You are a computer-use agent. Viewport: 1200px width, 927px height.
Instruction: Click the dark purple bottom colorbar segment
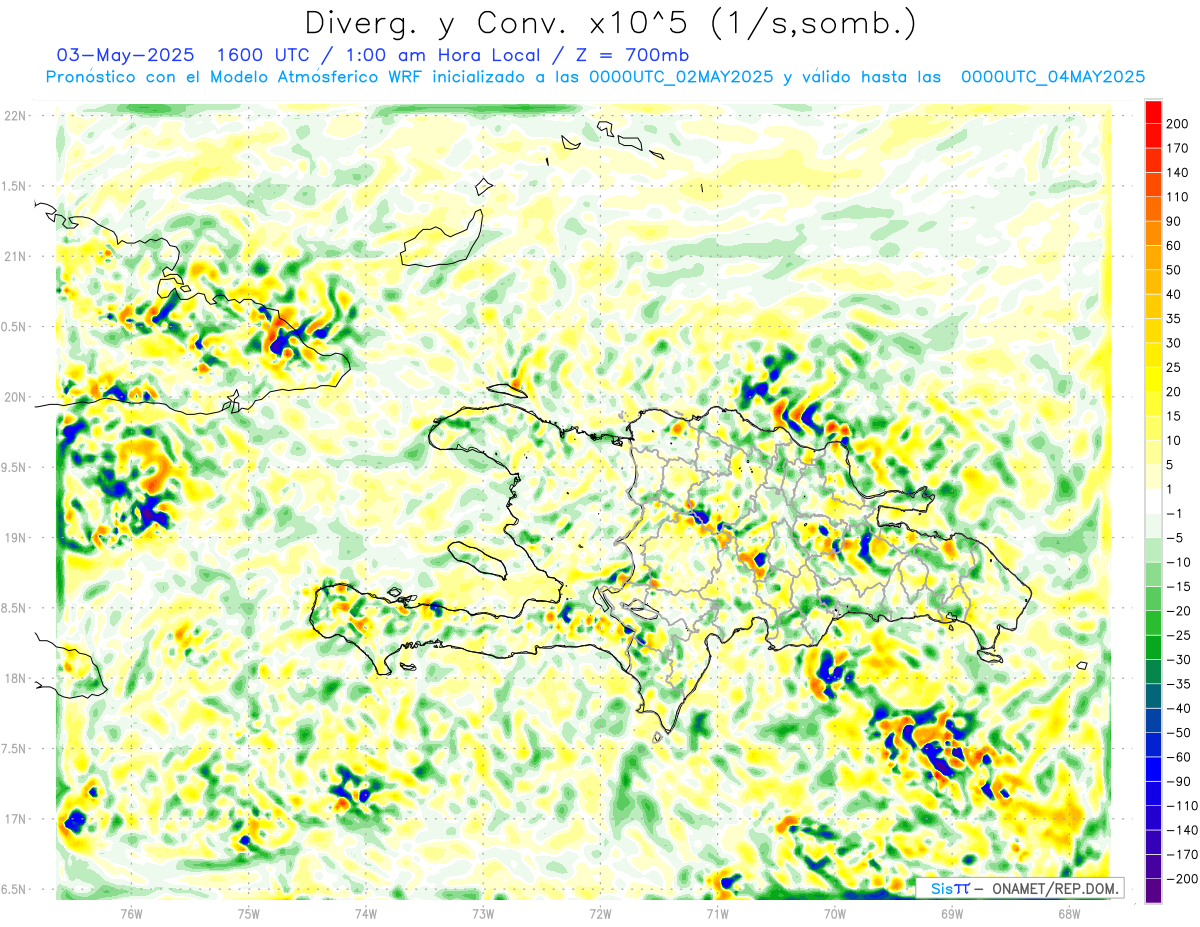pos(1153,890)
